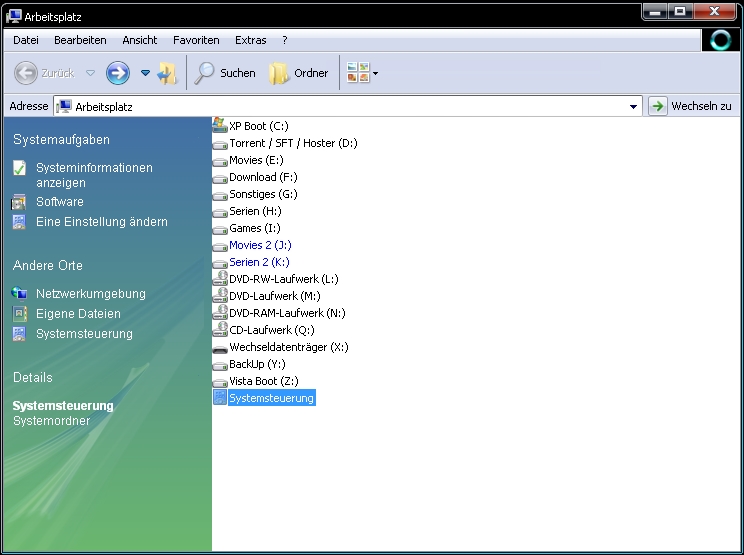Select the DVD-RW-Laufwerk (L:) disc icon
This screenshot has width=744, height=555.
click(x=220, y=278)
